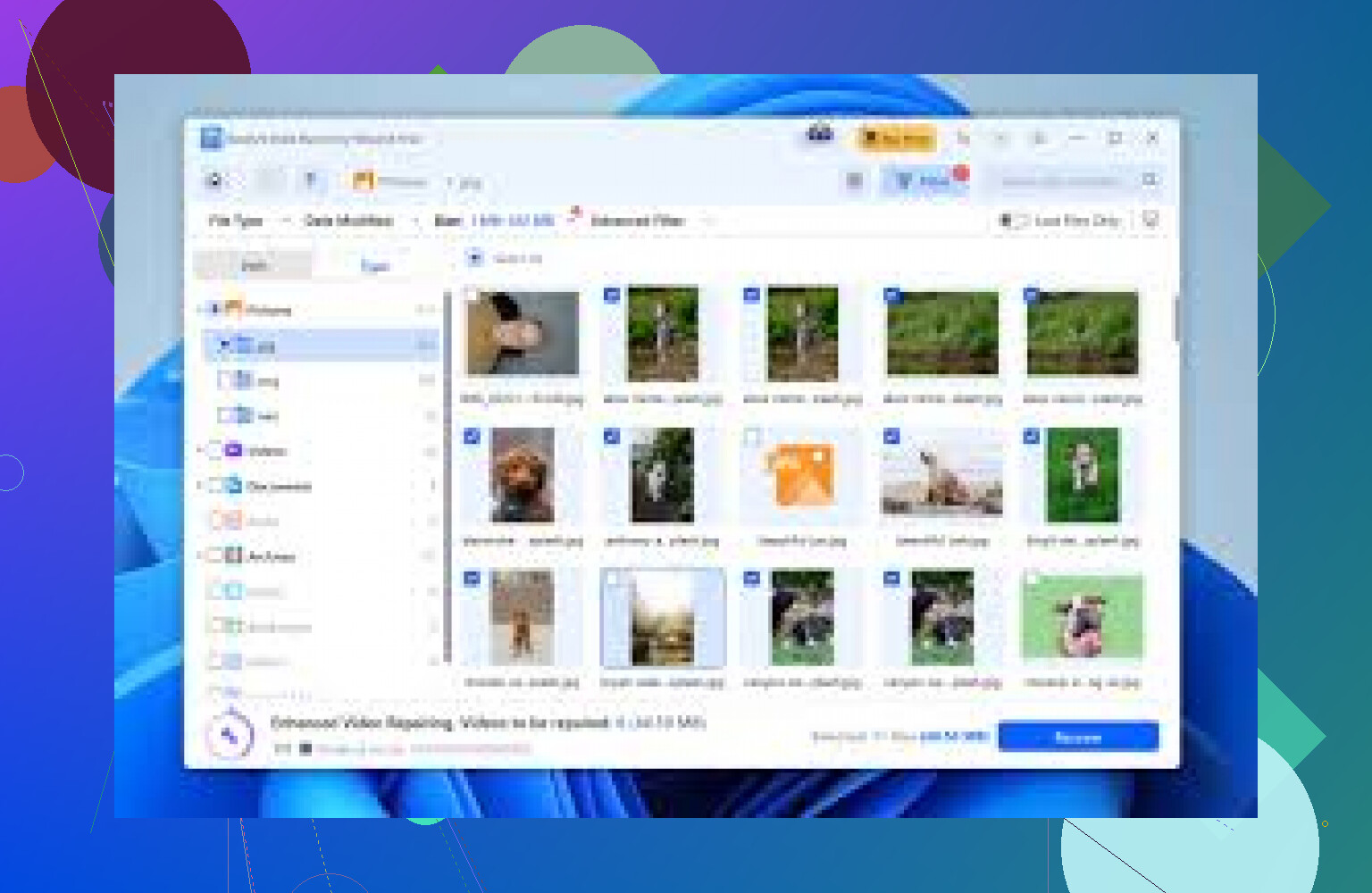
Task: Click the blue Recover button
Action: pos(1077,737)
